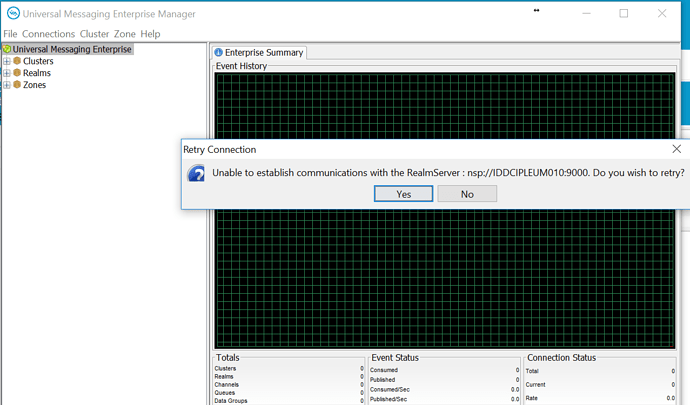The width and height of the screenshot is (690, 405).
Task: Click the Enterprise Summary tab info icon
Action: pos(218,52)
